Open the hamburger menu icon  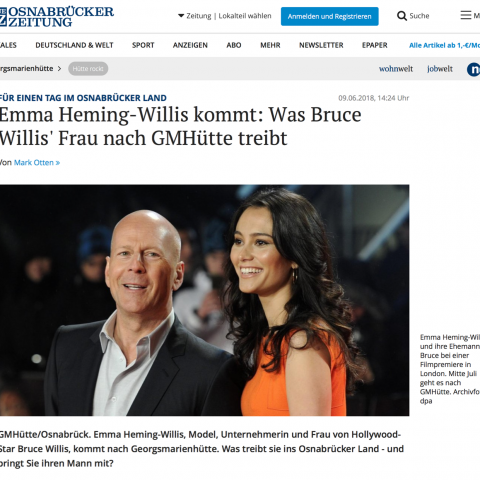466,15
